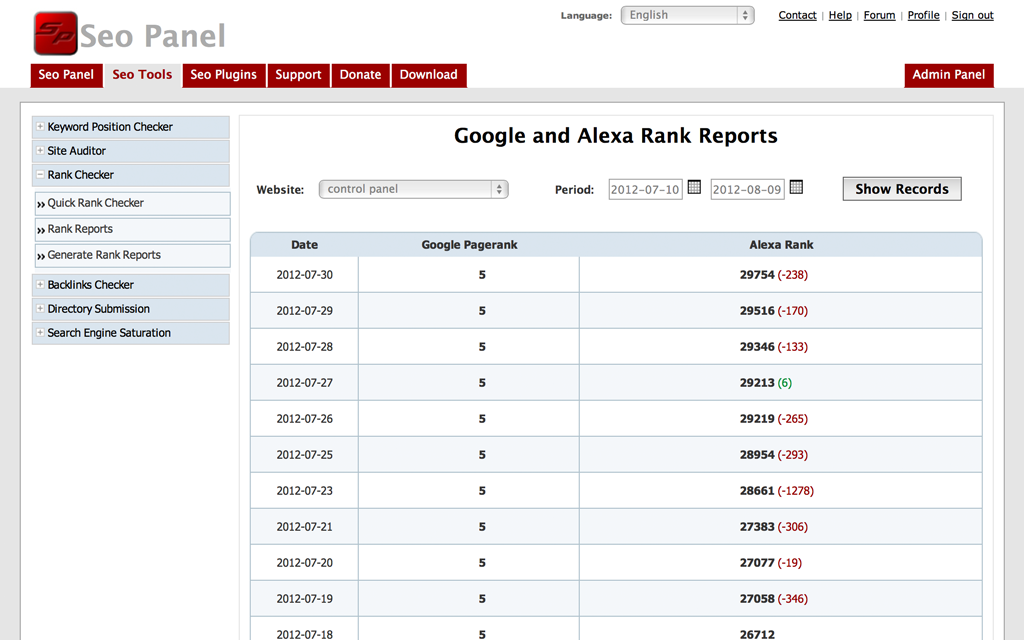Viewport: 1024px width, 640px height.
Task: Open the Language dropdown set to English
Action: [687, 15]
